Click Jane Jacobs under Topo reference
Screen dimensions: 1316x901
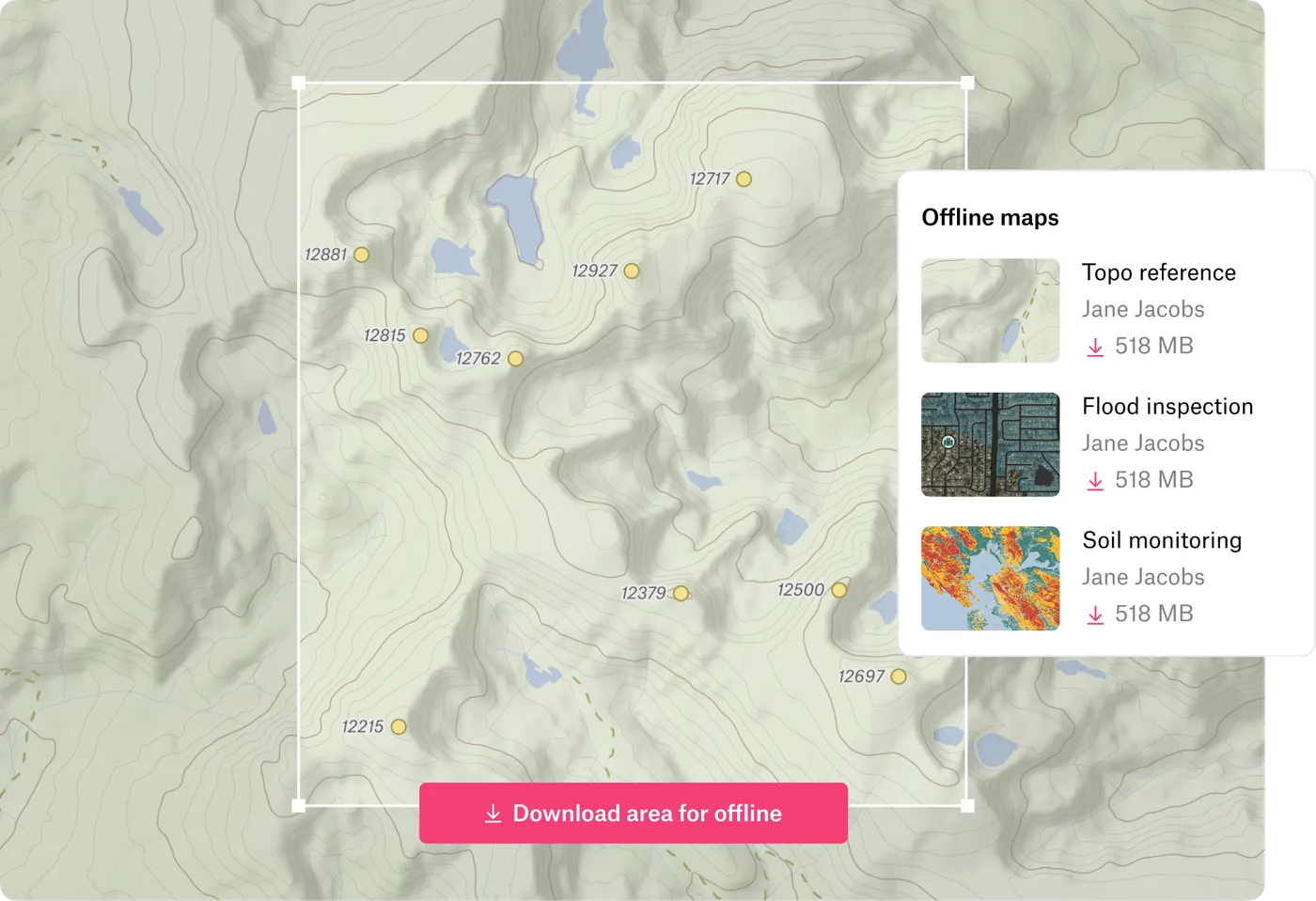pyautogui.click(x=1143, y=309)
